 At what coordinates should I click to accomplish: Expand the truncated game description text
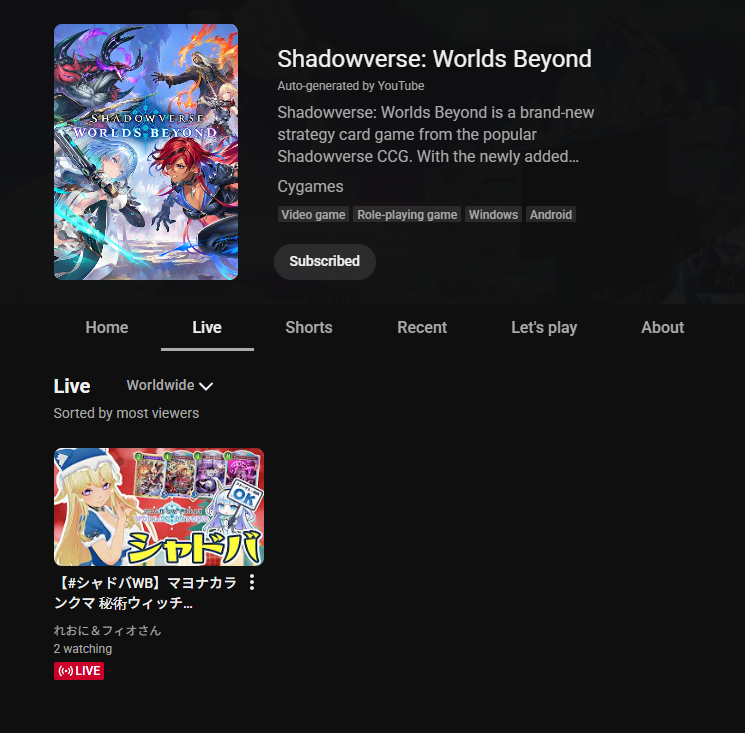[436, 134]
